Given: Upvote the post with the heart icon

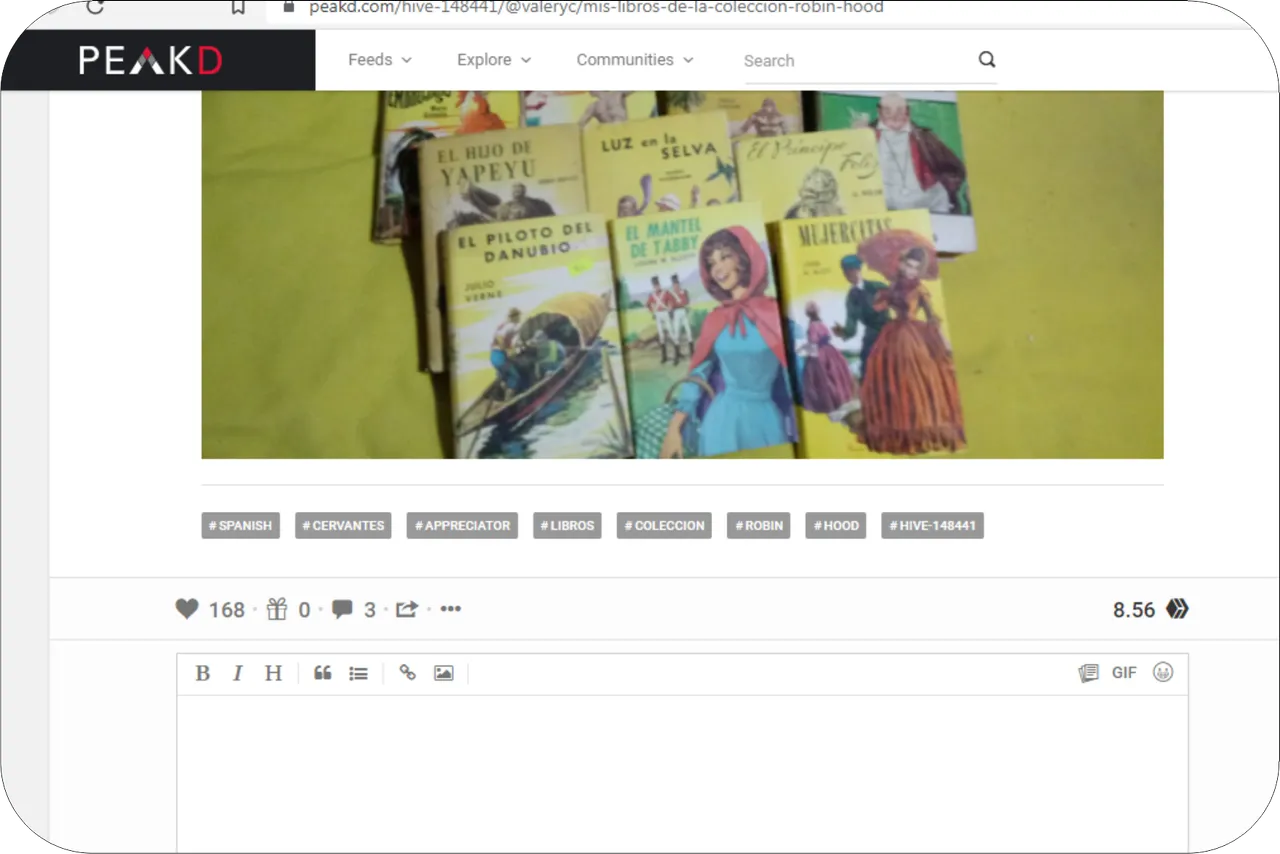Looking at the screenshot, I should point(187,609).
